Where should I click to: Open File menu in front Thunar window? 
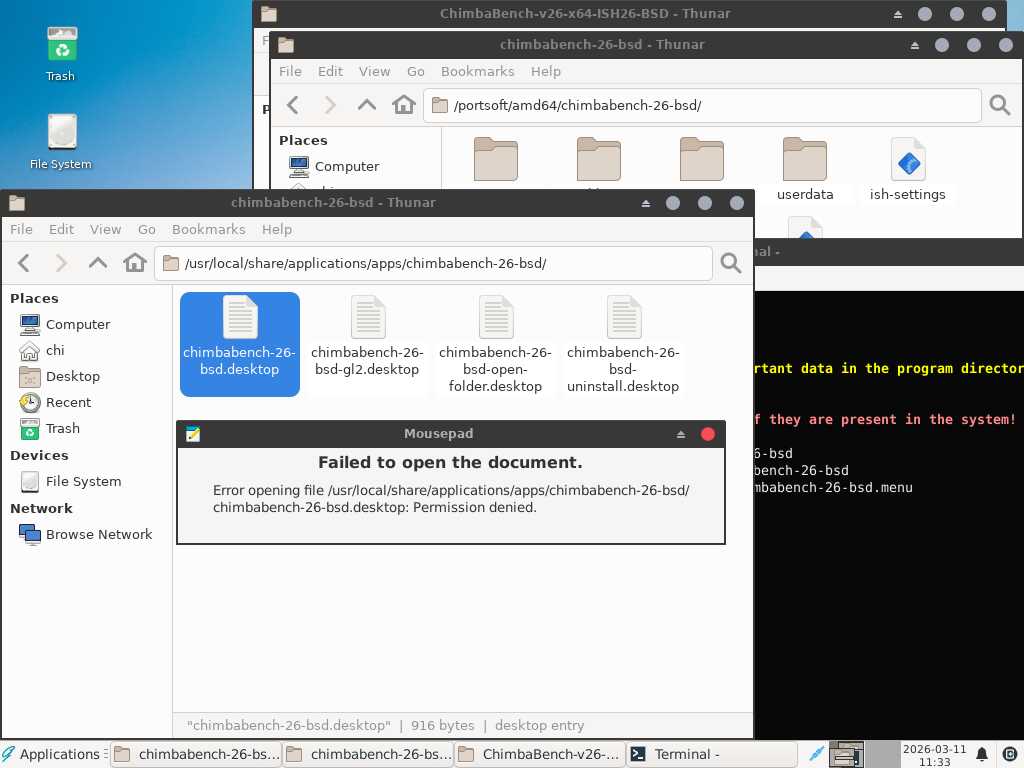point(21,229)
